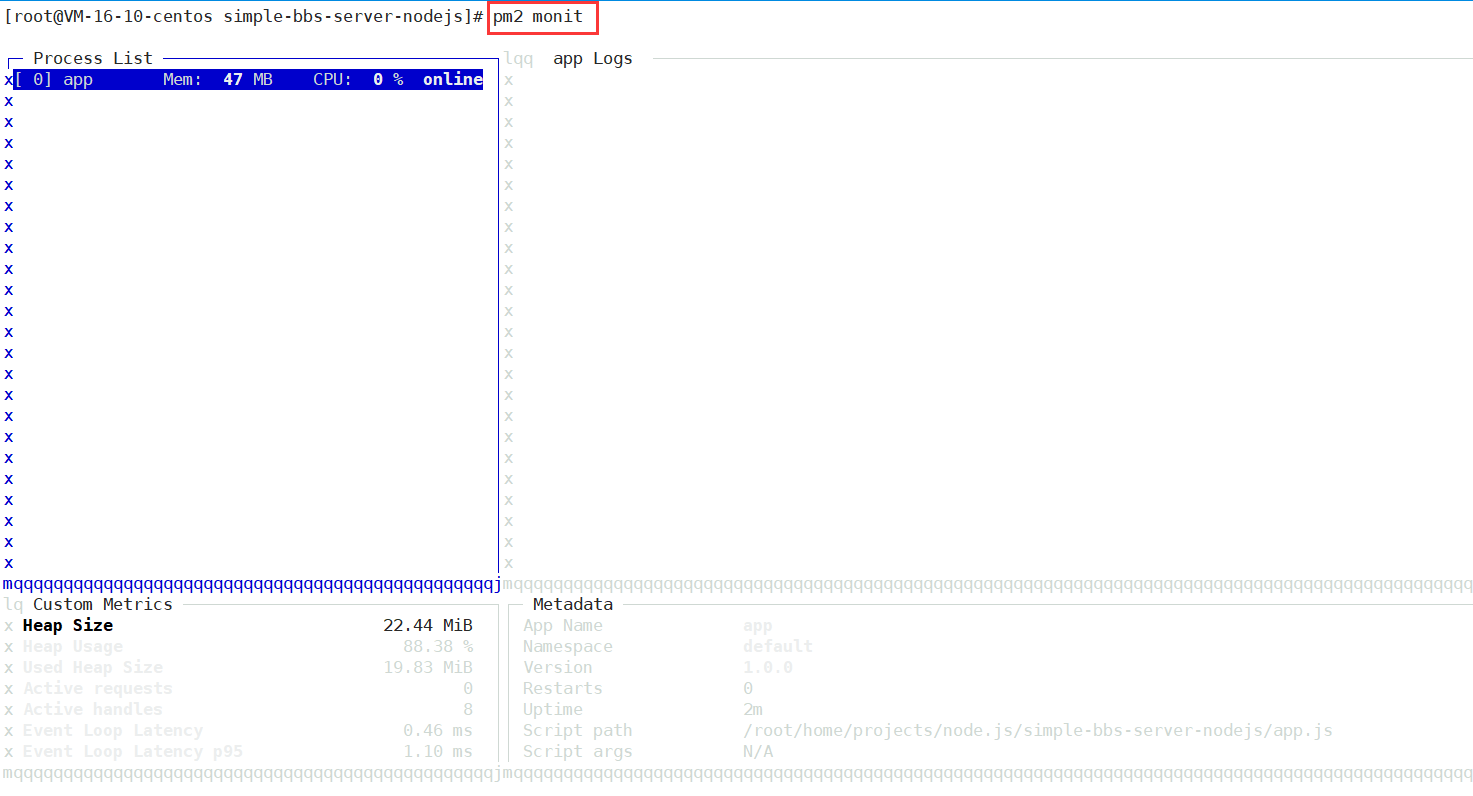
Task: Click the 'Script path' metadata label
Action: pyautogui.click(x=578, y=730)
